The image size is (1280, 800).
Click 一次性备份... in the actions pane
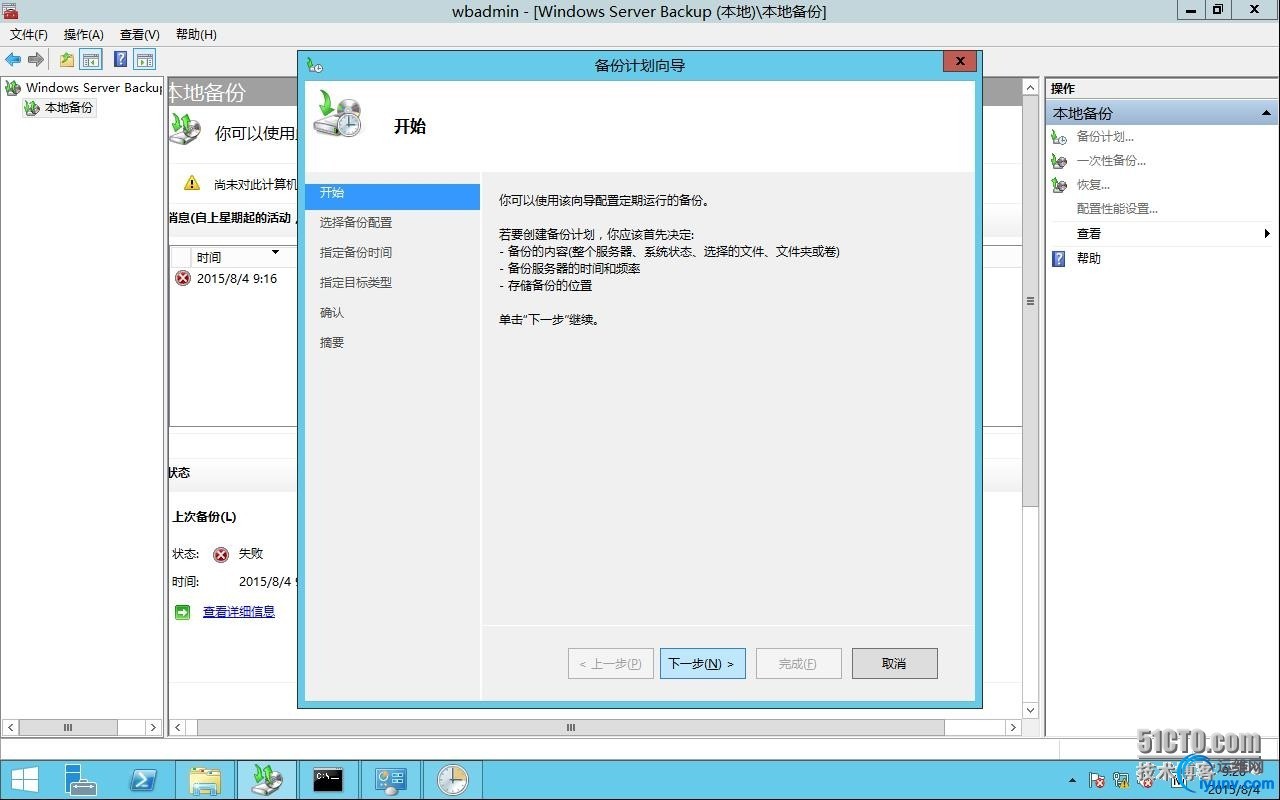coord(1111,161)
